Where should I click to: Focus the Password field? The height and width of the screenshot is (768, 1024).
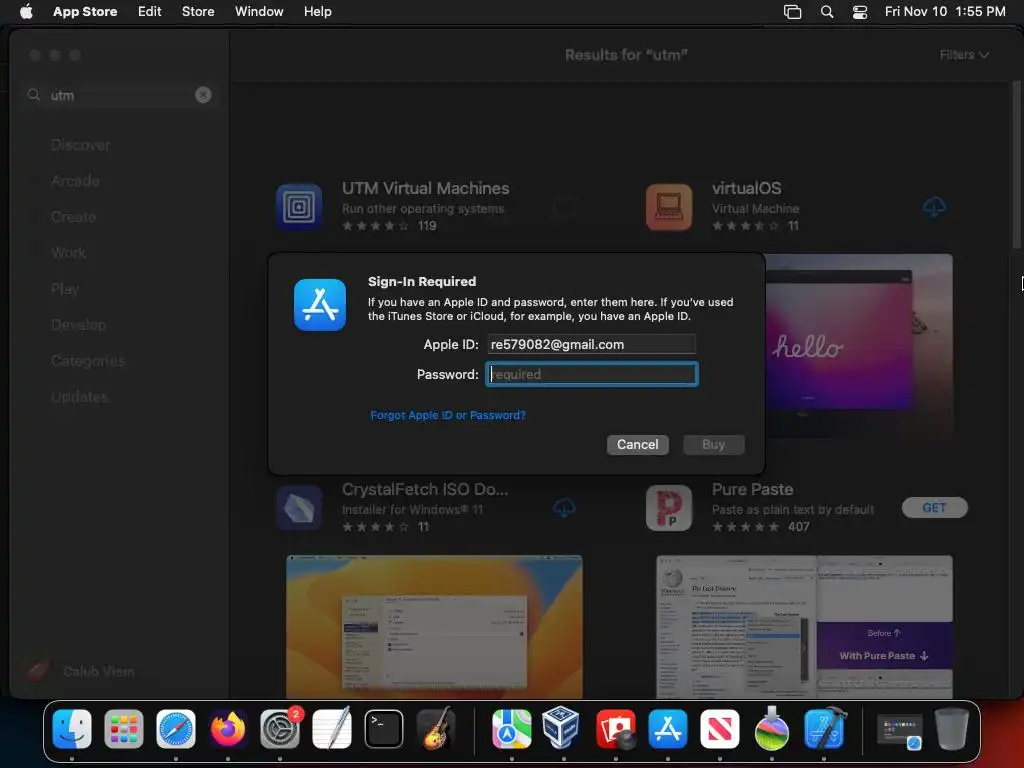click(592, 374)
